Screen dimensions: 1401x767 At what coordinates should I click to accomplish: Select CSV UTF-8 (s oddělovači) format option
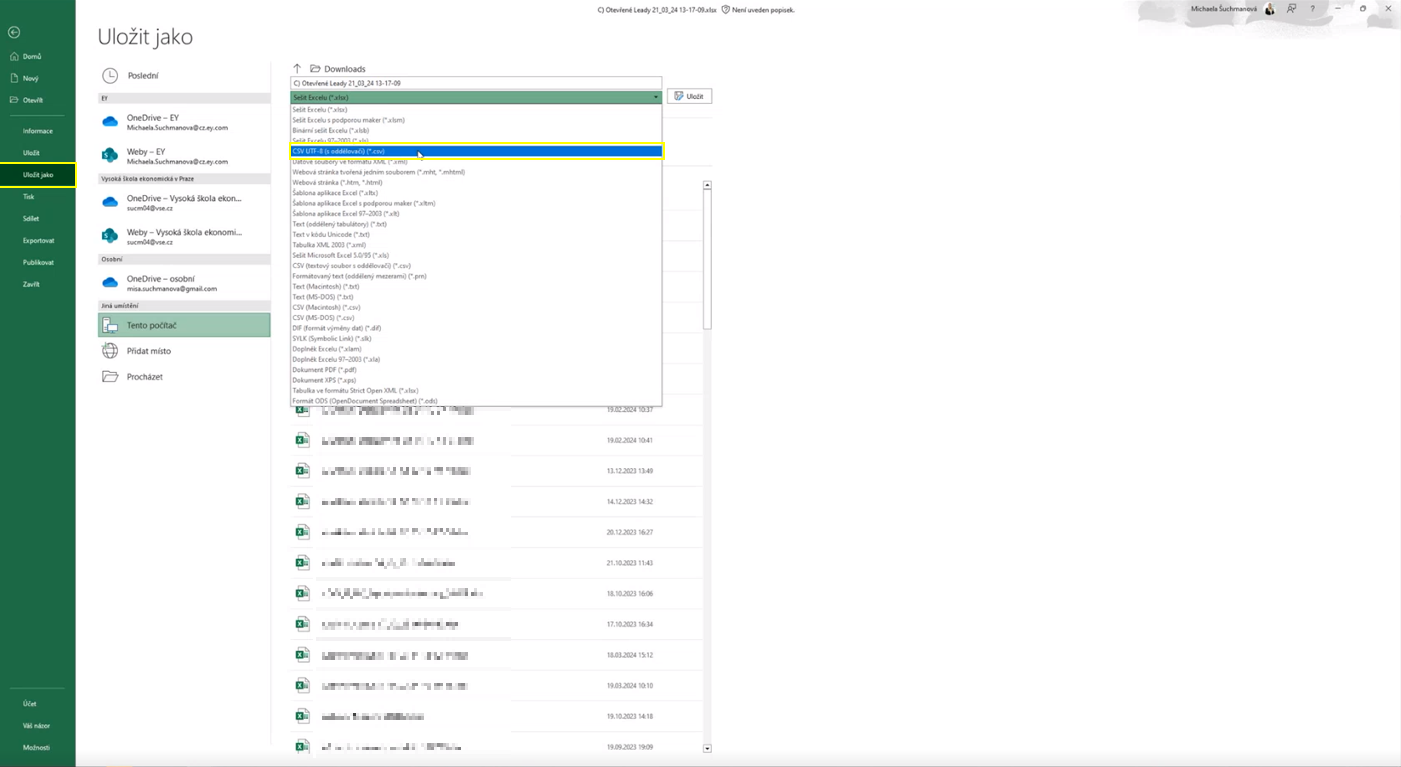click(x=476, y=151)
